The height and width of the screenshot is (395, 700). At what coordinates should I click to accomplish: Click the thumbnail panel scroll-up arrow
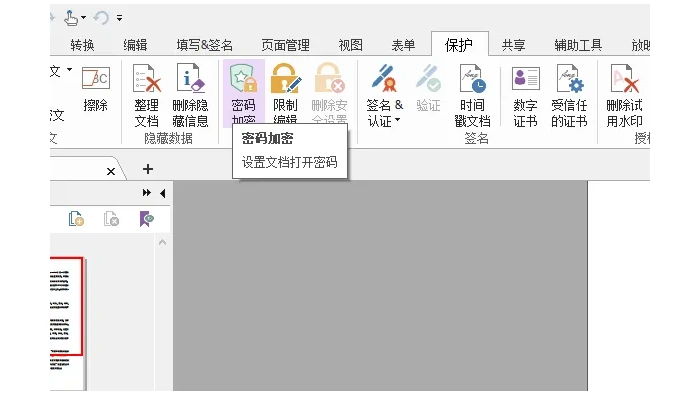tap(162, 242)
